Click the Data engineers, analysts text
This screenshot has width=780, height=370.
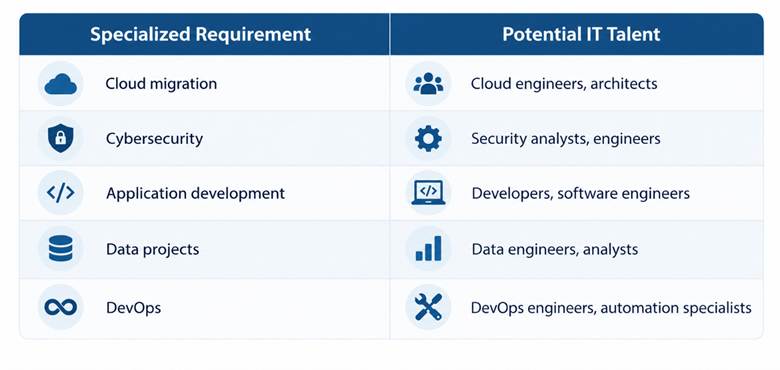(x=555, y=249)
